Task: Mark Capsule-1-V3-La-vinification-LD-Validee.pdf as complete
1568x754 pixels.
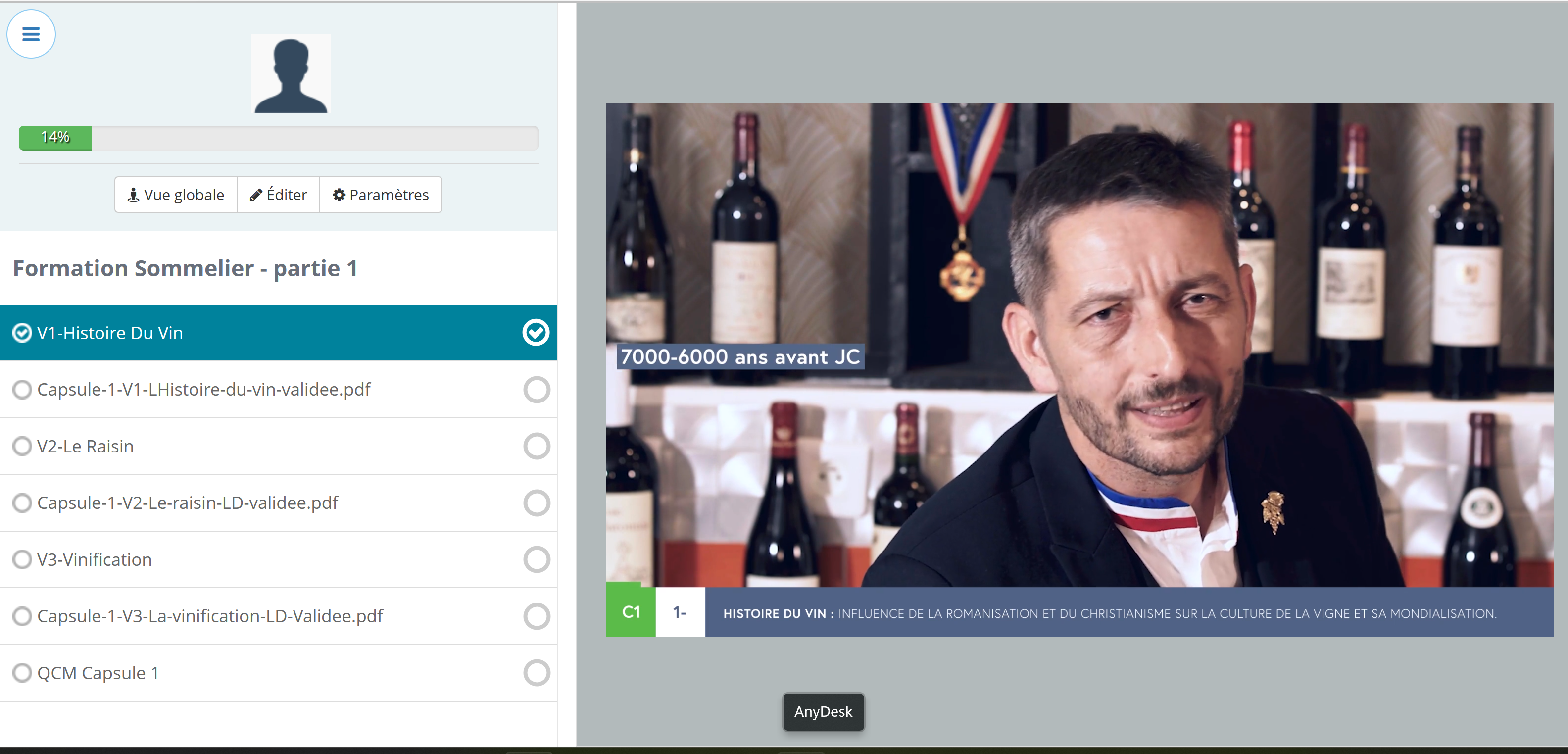Action: (x=536, y=616)
